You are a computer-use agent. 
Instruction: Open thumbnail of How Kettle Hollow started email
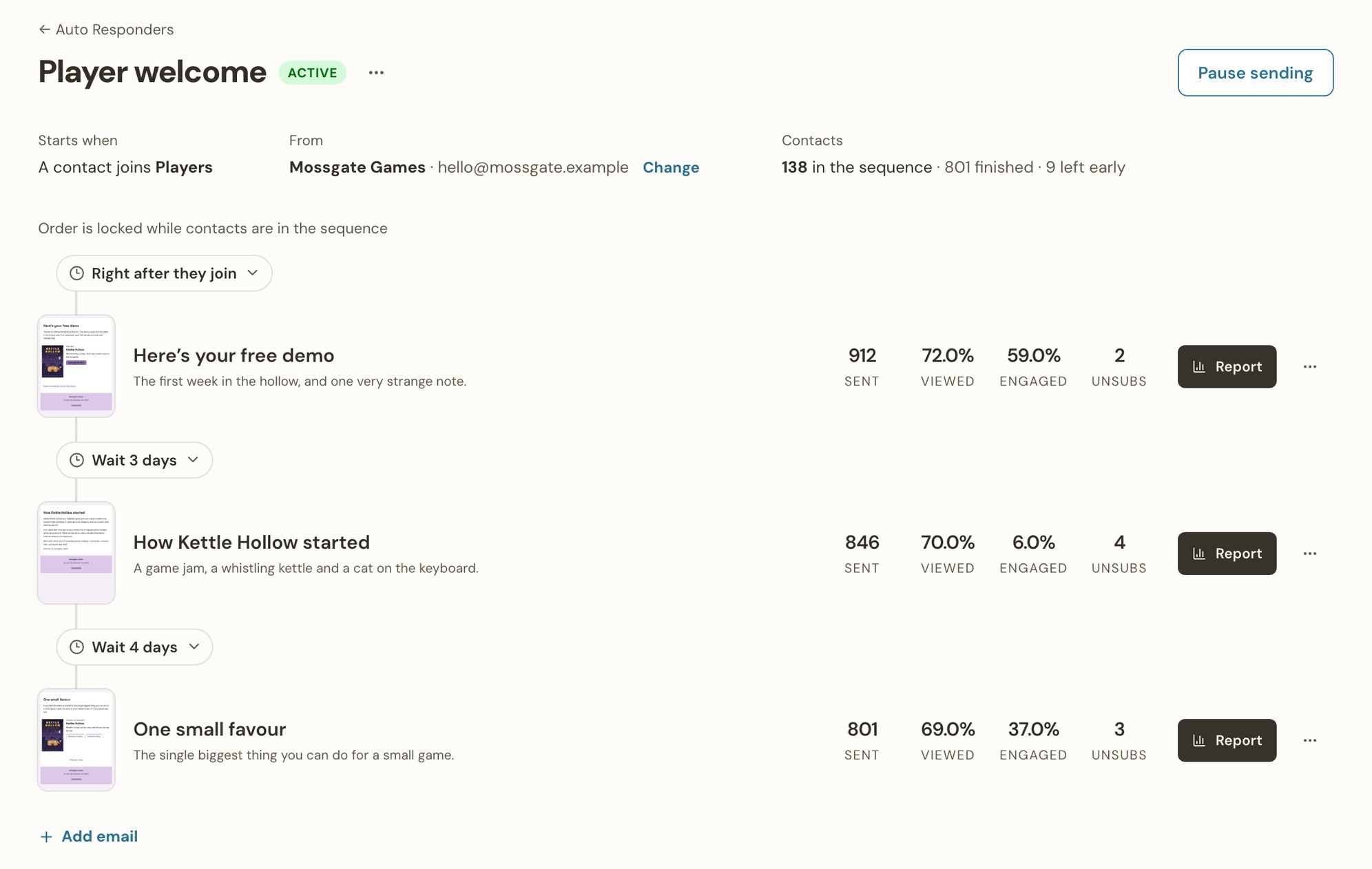click(76, 553)
